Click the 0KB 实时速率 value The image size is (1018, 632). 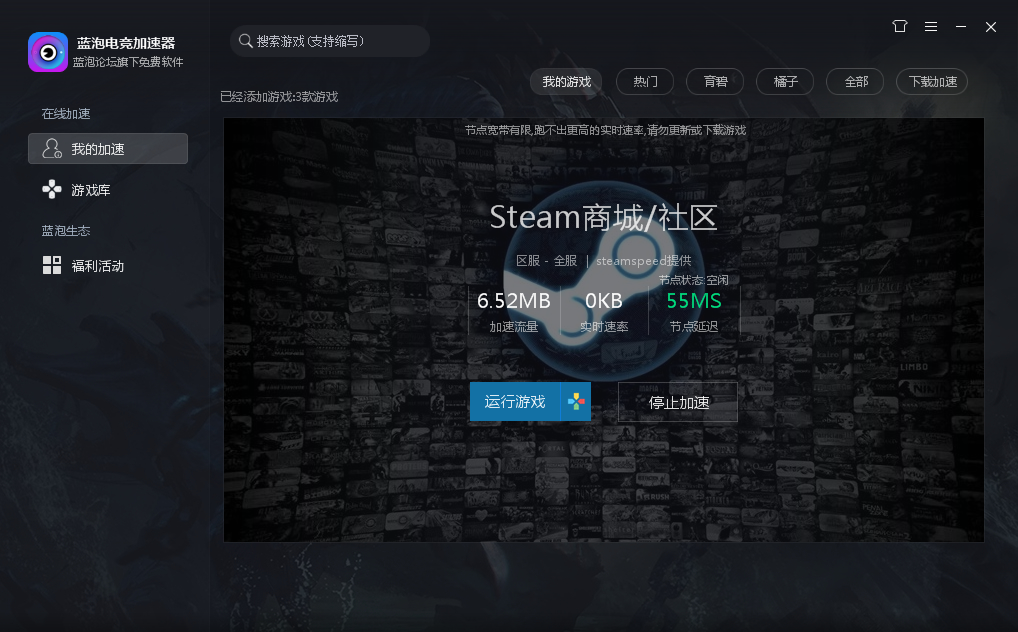[604, 301]
